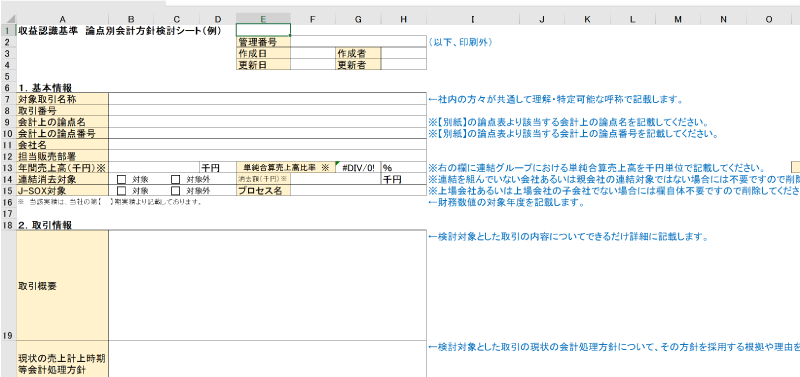
Task: Select column D header
Action: click(218, 19)
